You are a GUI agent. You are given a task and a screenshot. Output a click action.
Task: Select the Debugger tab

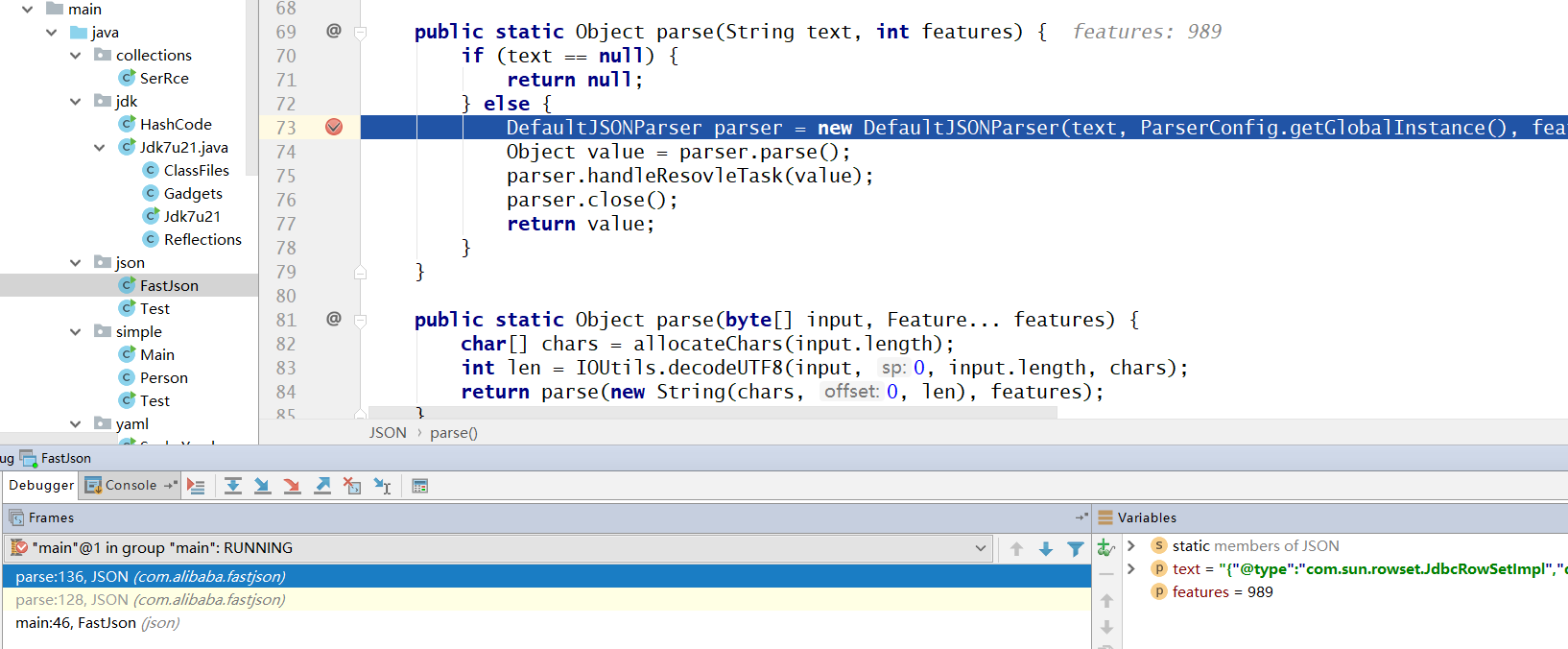click(x=41, y=485)
